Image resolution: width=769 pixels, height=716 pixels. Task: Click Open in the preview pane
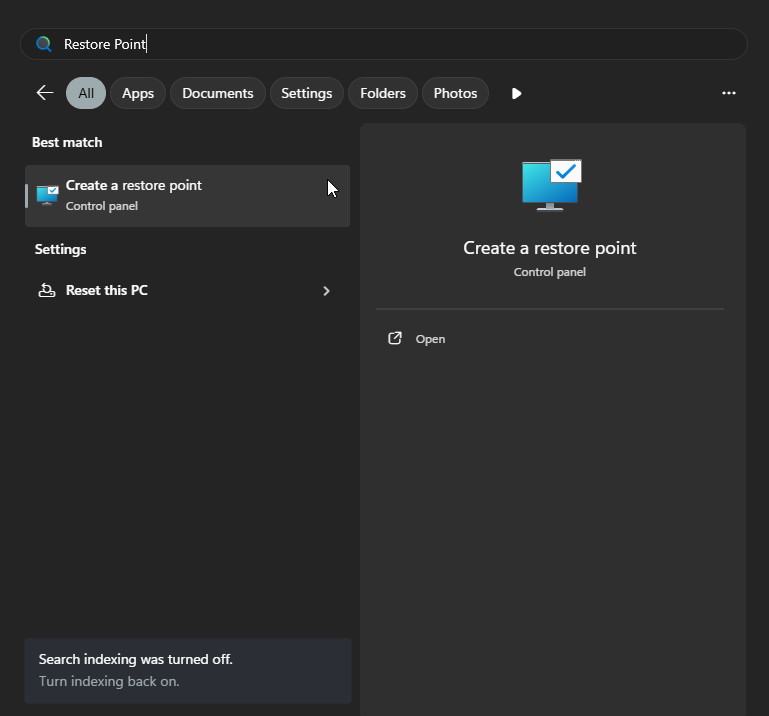pos(430,339)
